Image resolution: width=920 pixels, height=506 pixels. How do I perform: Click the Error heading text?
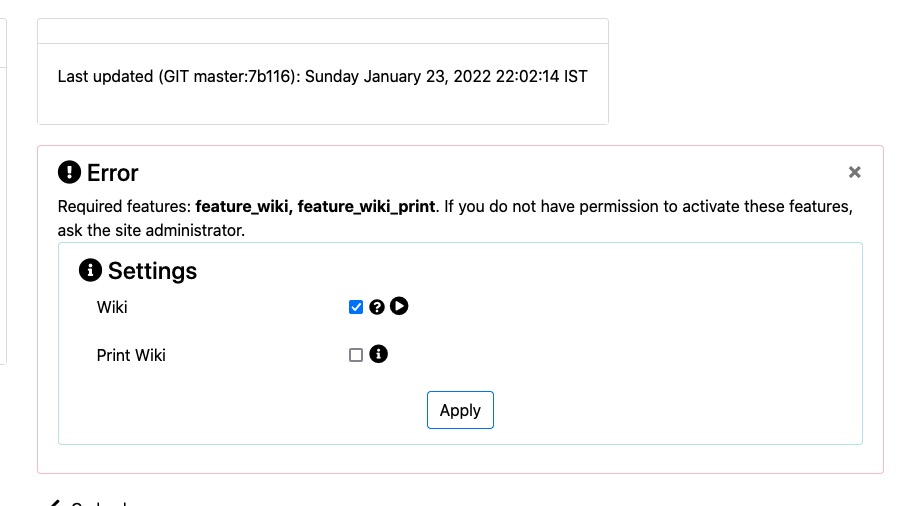point(113,173)
